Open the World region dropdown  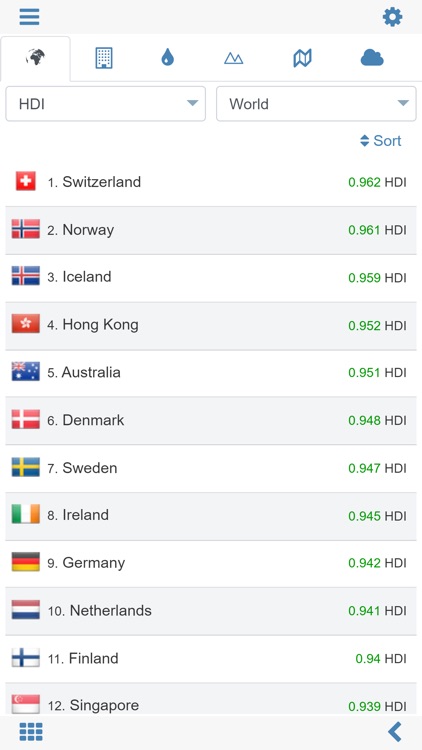click(x=316, y=104)
